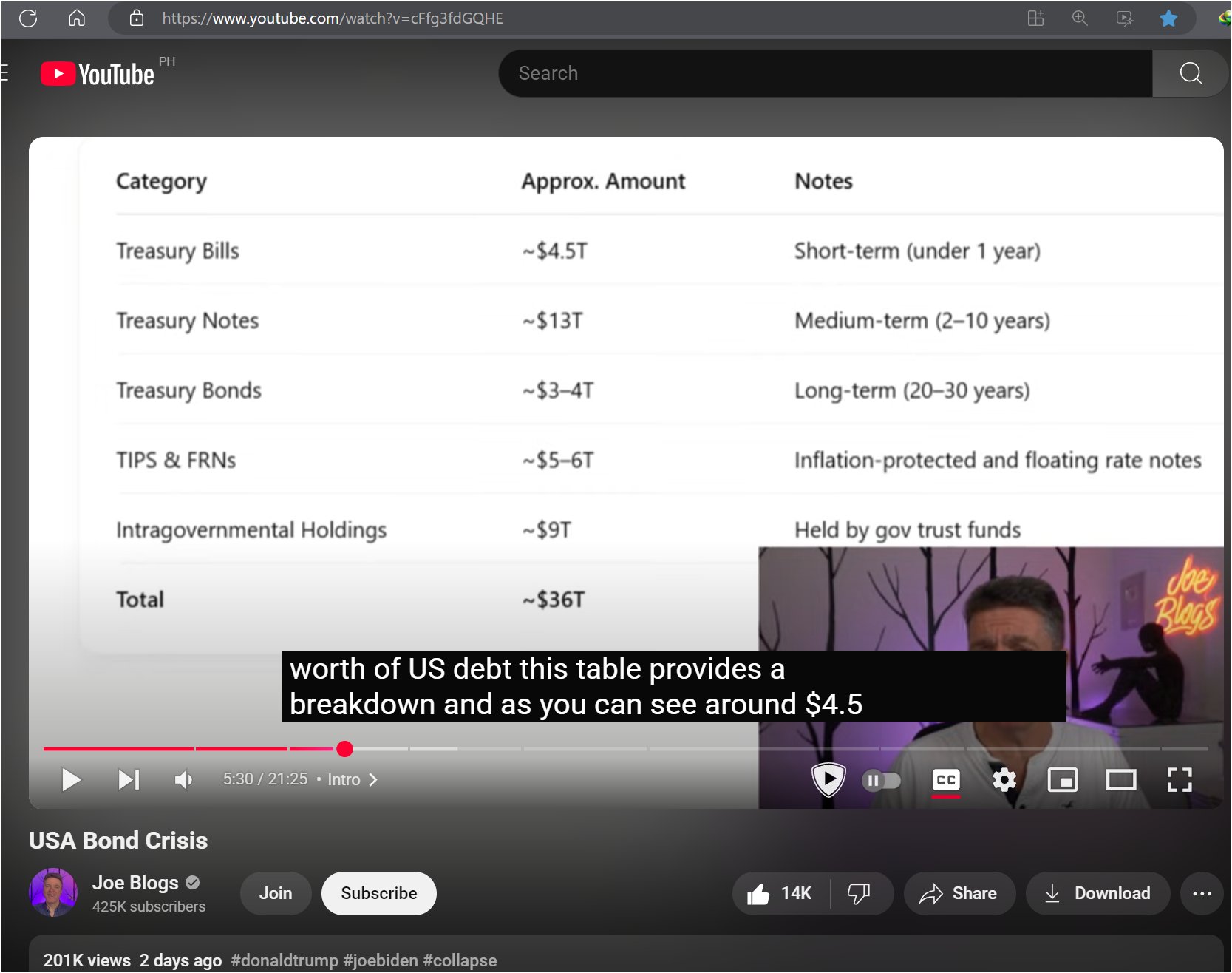Open video settings gear
This screenshot has width=1232, height=973.
coord(1004,779)
